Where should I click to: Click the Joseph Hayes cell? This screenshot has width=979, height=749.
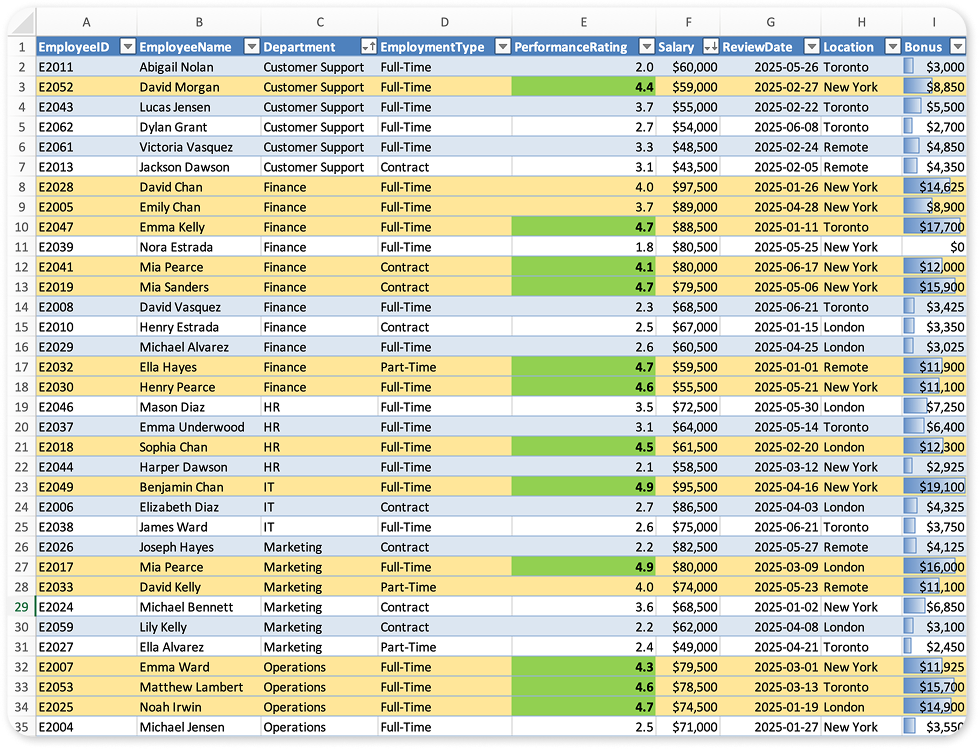click(x=199, y=547)
